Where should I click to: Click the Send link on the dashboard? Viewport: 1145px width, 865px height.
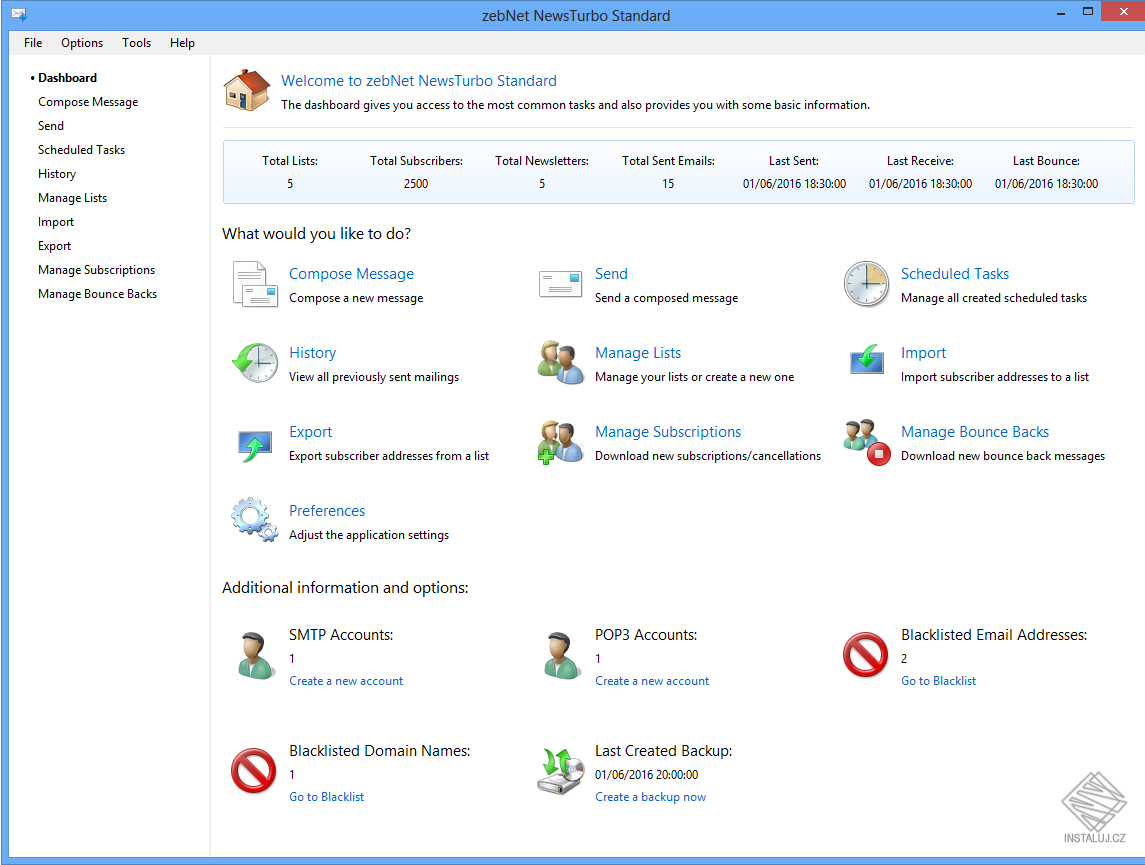click(x=611, y=274)
